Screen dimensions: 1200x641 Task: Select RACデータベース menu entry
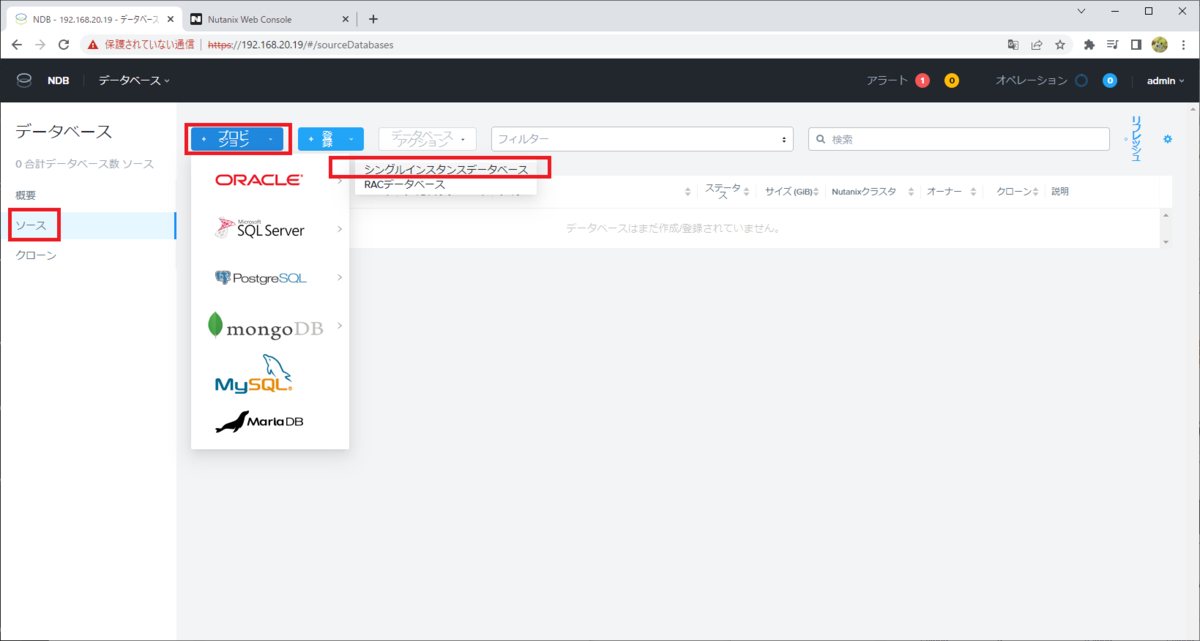405,185
